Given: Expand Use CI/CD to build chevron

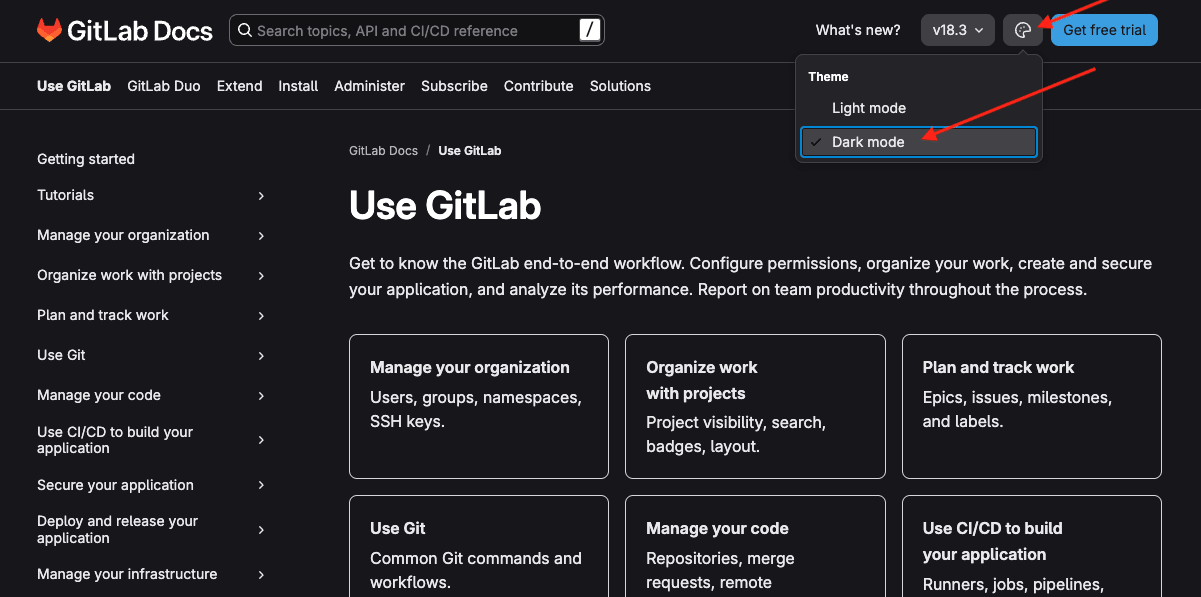Looking at the screenshot, I should click(261, 440).
